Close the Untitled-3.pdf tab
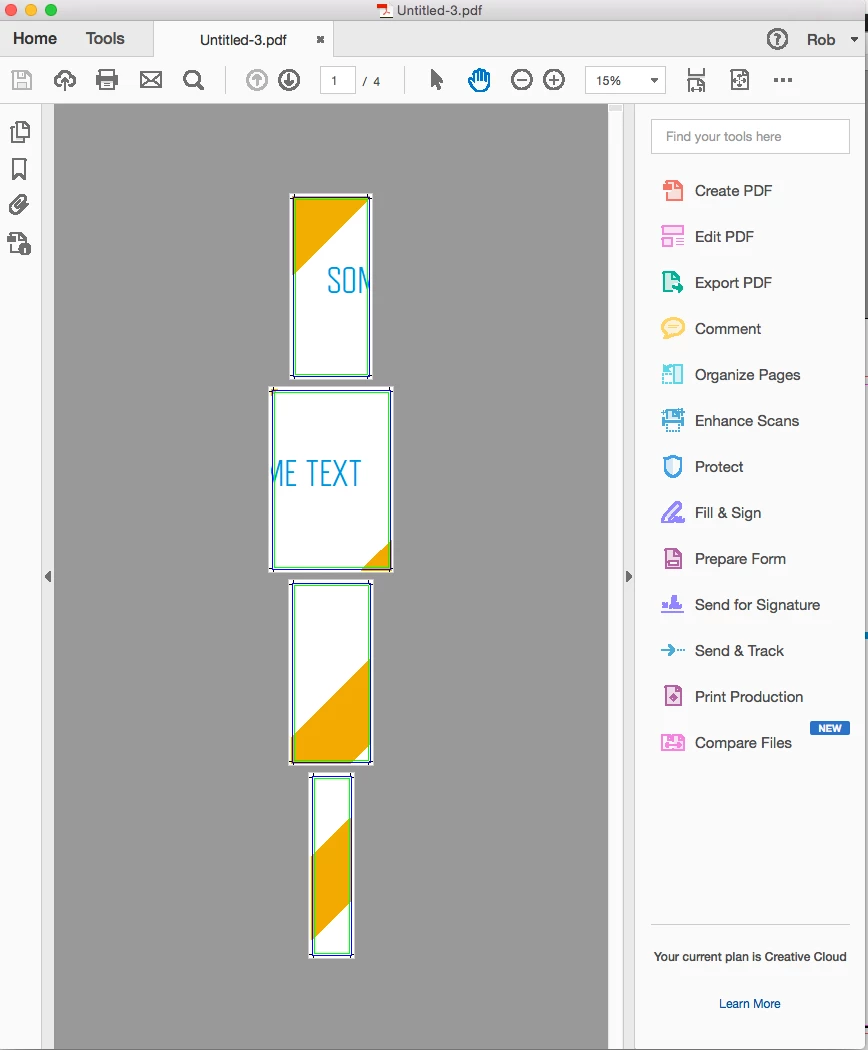Screen dimensions: 868x1050 tap(320, 40)
